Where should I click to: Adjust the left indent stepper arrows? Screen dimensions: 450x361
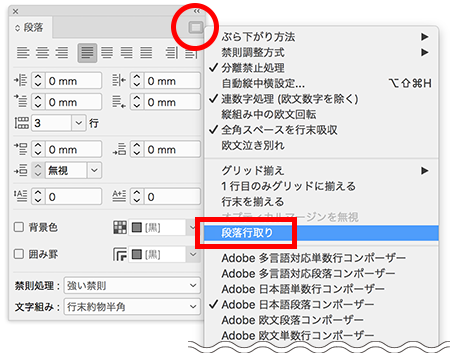click(x=38, y=81)
